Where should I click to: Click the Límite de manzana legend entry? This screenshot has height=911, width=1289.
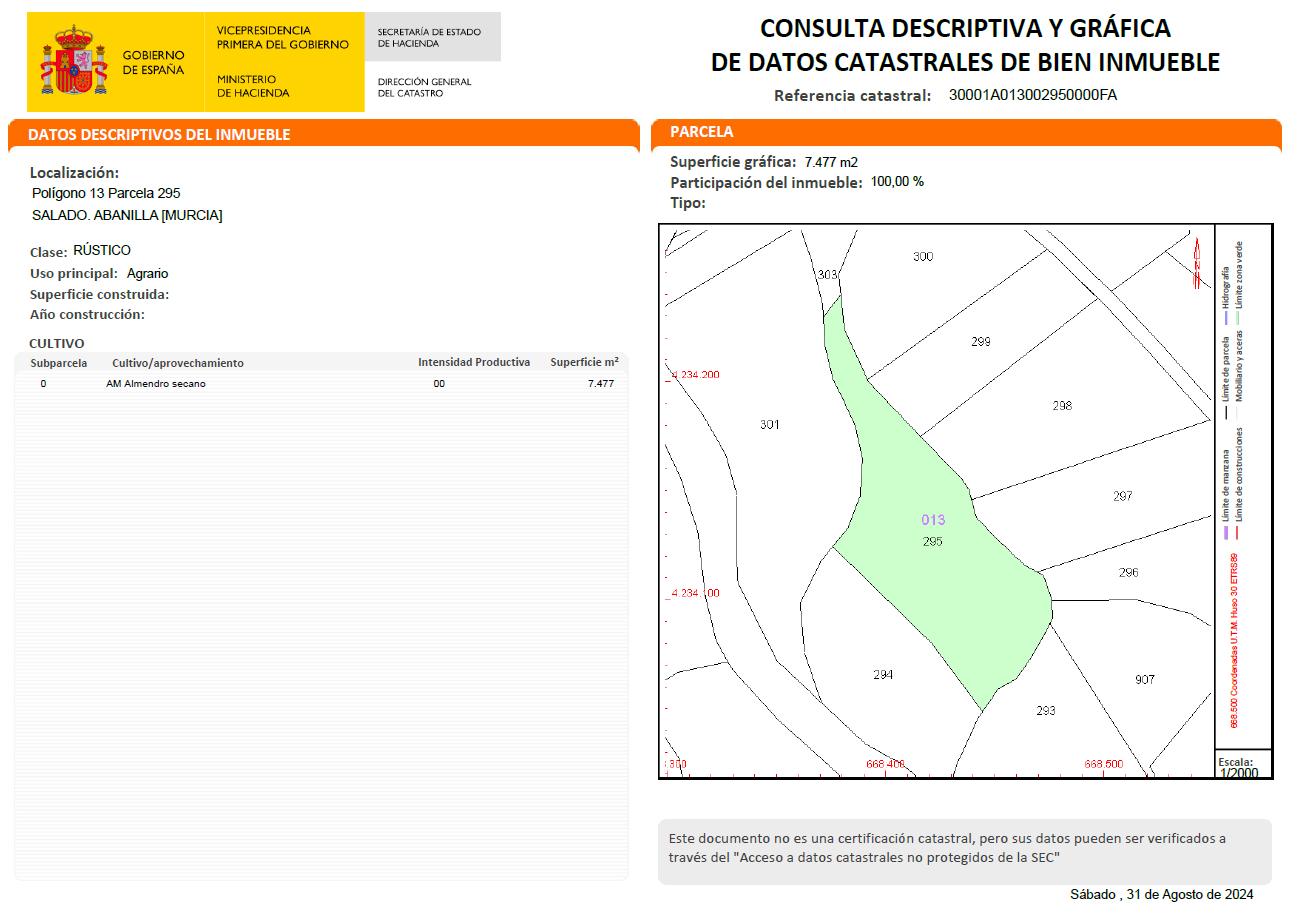tap(1226, 485)
